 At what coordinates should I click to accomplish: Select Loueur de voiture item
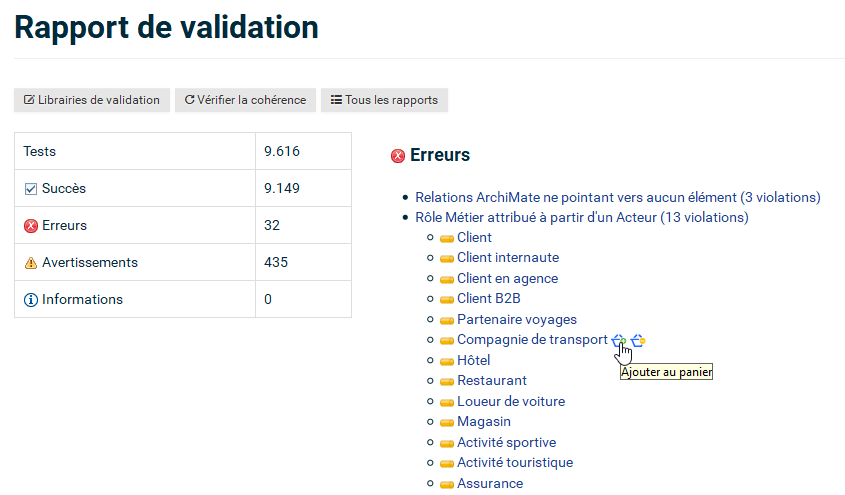510,401
